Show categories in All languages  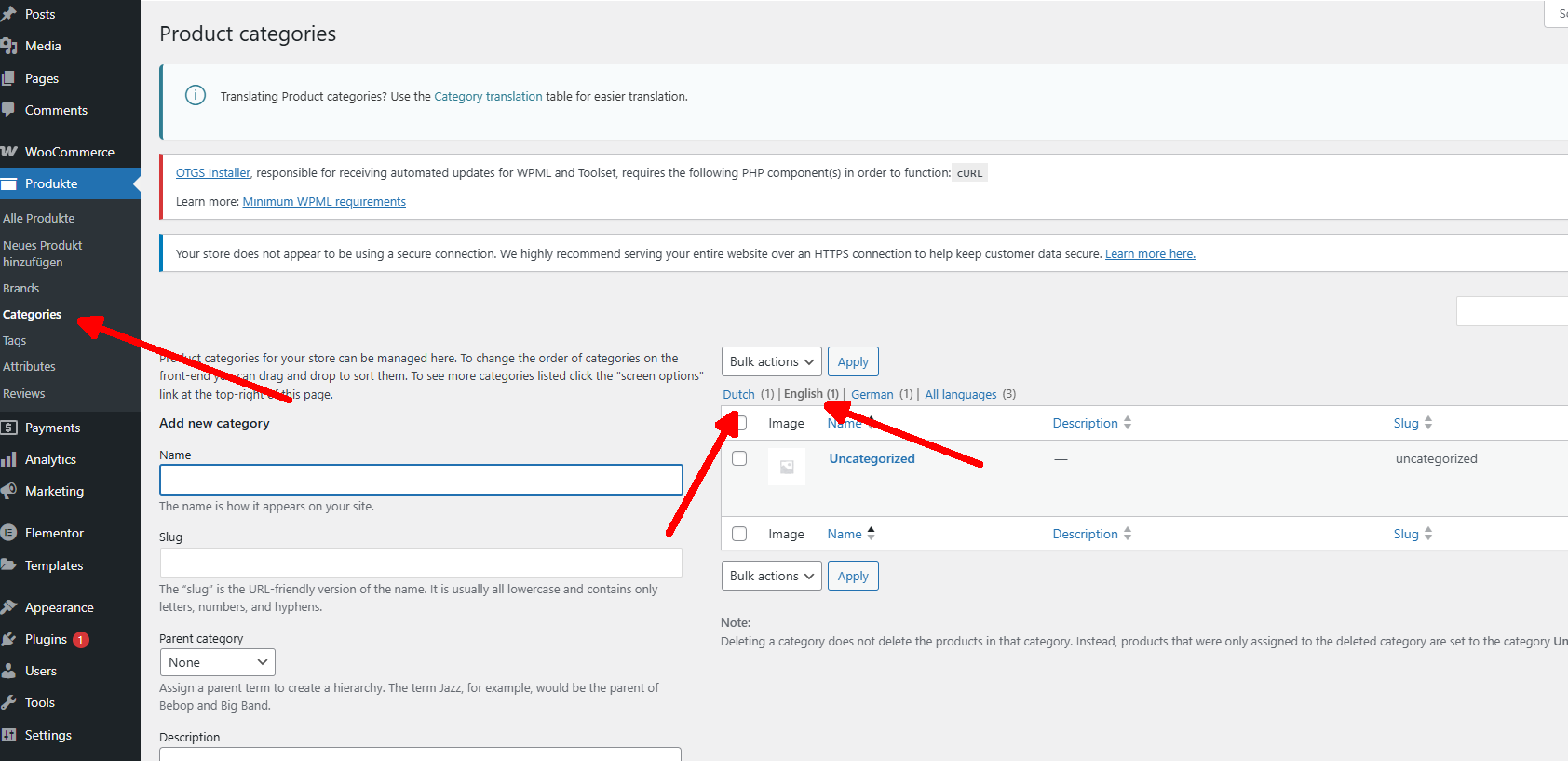(x=961, y=394)
